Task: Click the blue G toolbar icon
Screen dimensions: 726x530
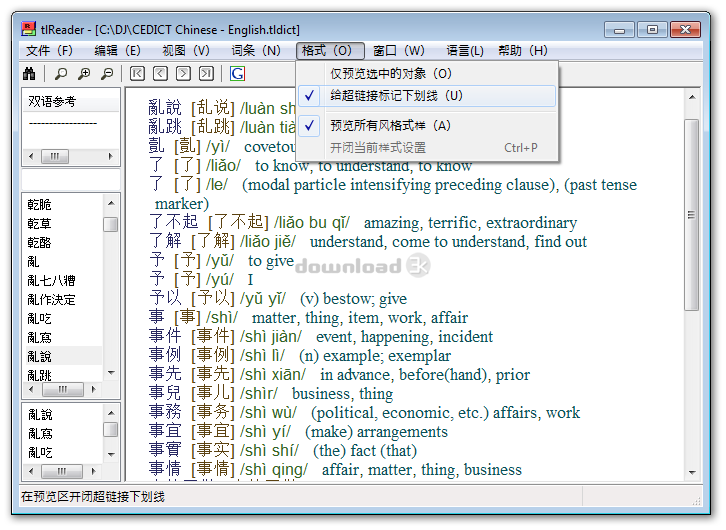Action: 237,73
